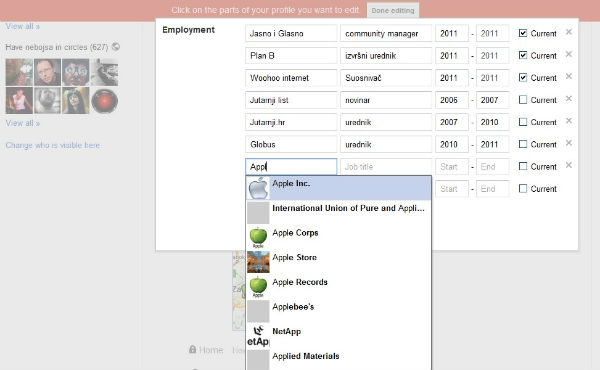The width and height of the screenshot is (600, 370).
Task: Click Start field in last empty row
Action: pyautogui.click(x=452, y=189)
